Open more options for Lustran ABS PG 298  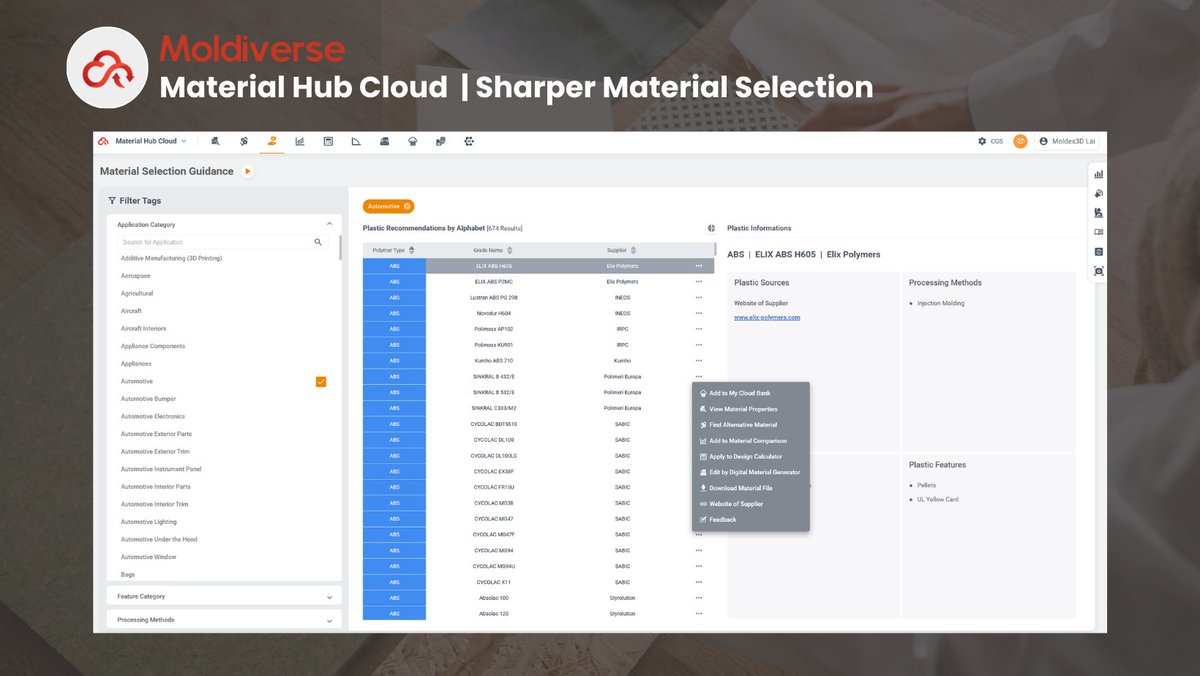[699, 298]
